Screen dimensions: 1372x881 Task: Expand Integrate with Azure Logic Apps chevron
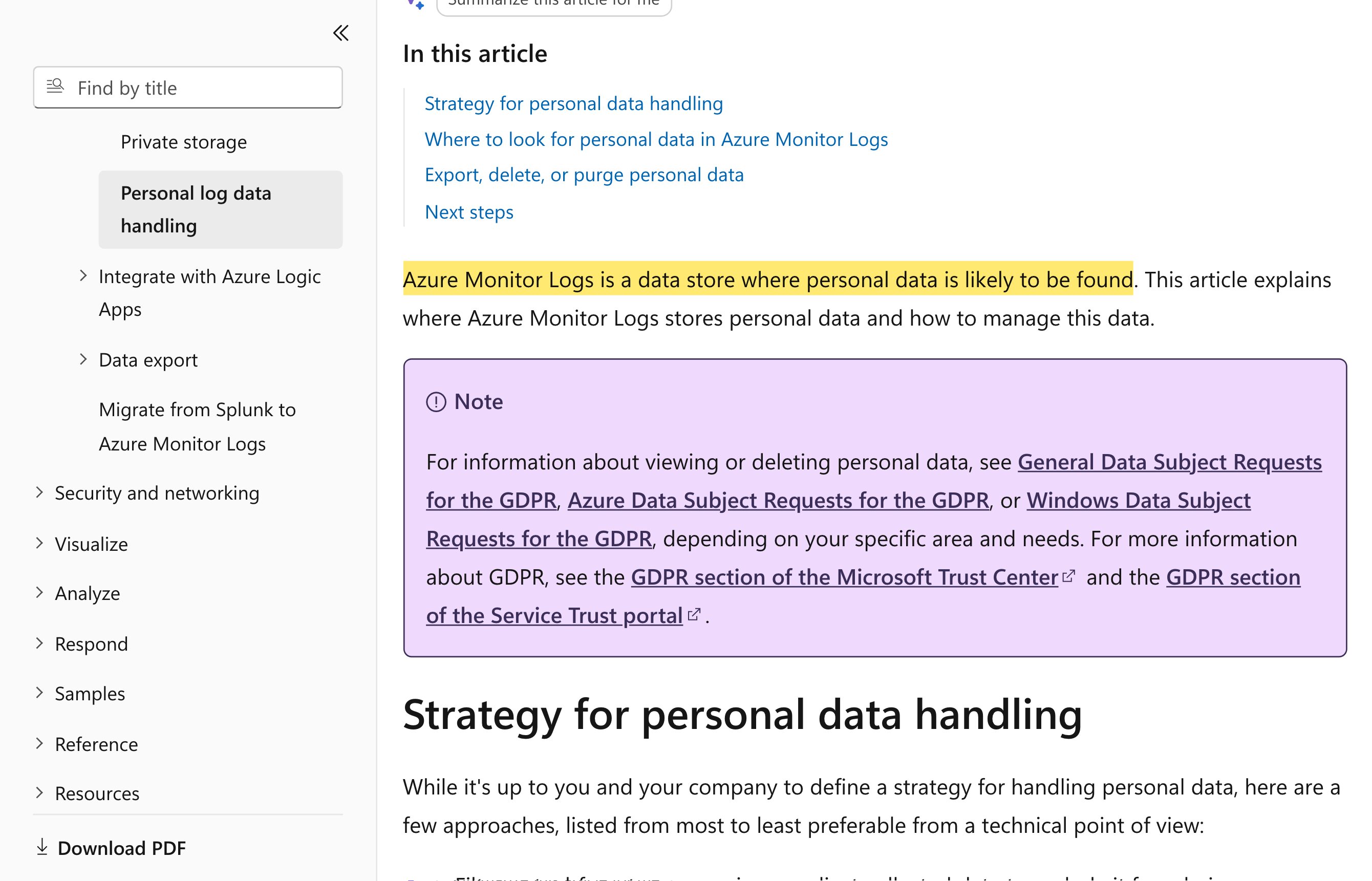tap(83, 276)
